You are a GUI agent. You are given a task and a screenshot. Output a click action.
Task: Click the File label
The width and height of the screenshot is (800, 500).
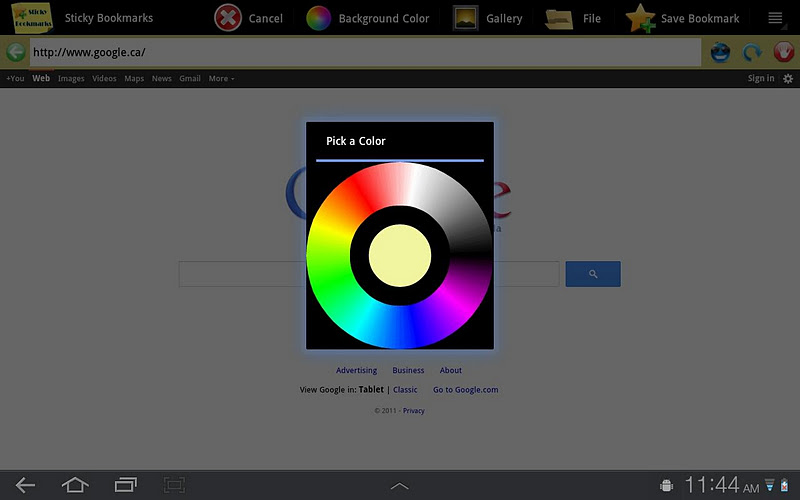592,18
